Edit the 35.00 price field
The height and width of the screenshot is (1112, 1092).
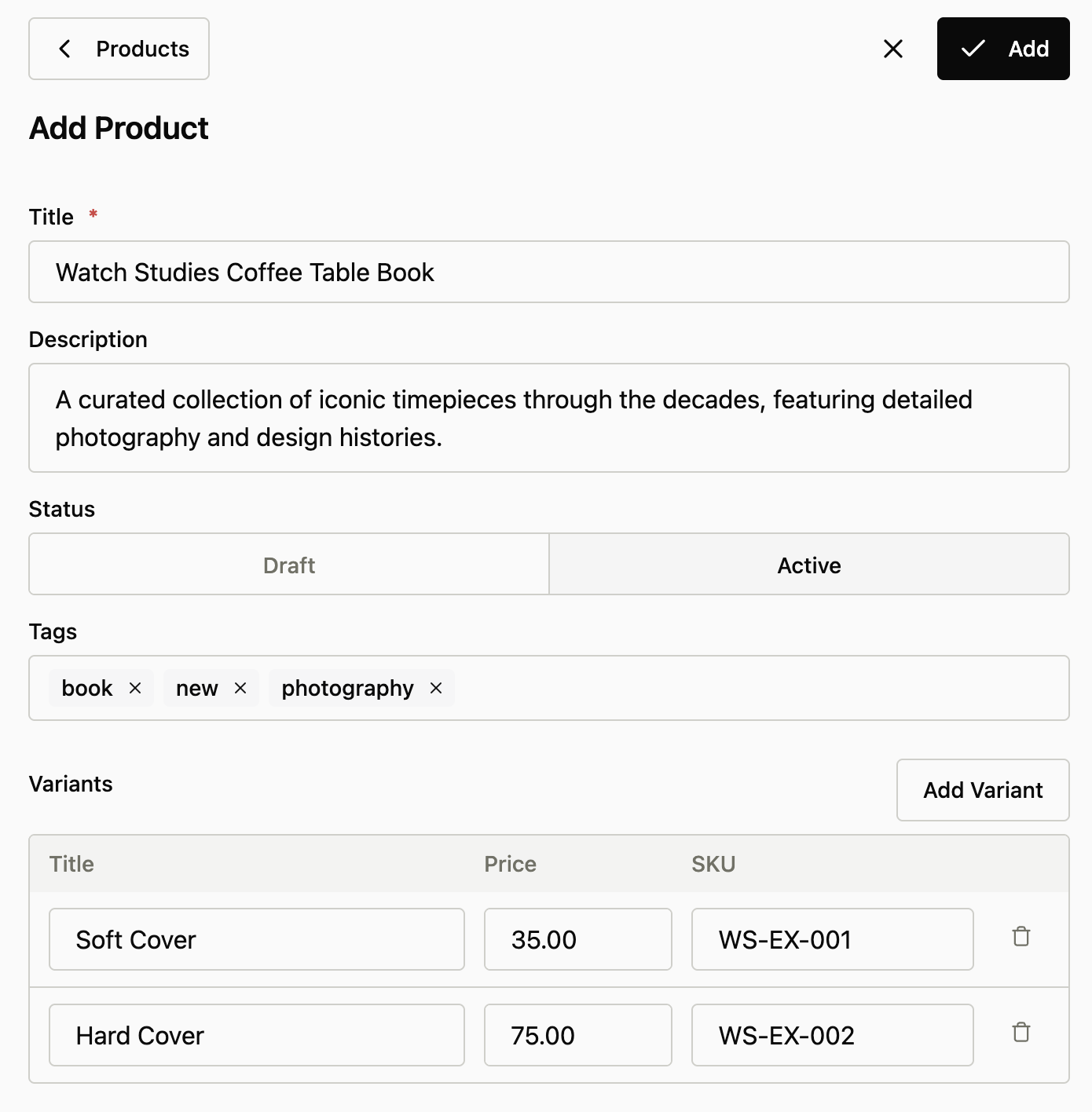[x=577, y=939]
